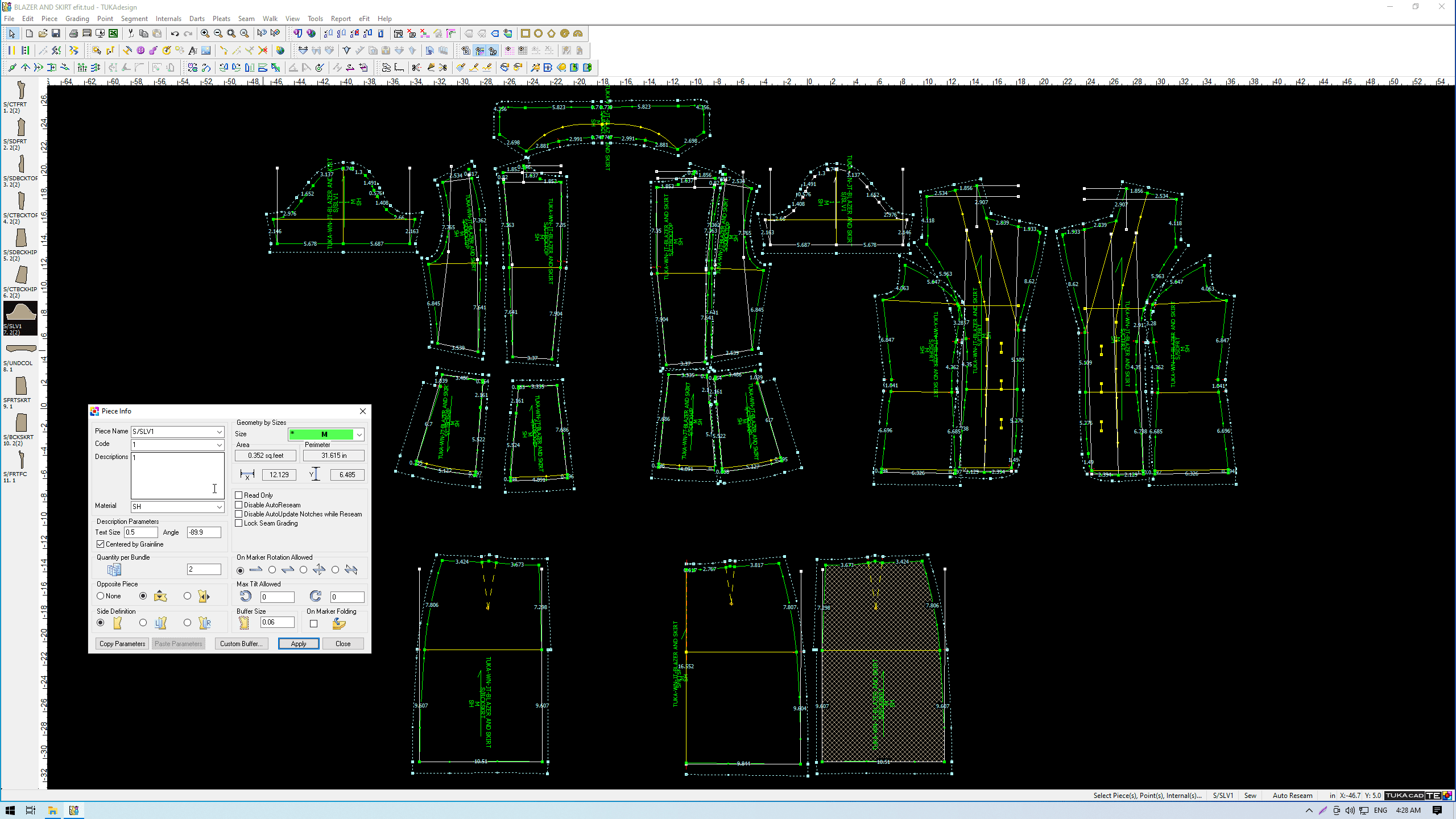Screen dimensions: 1456x819
Task: Click the Open file folder icon
Action: coord(43,34)
